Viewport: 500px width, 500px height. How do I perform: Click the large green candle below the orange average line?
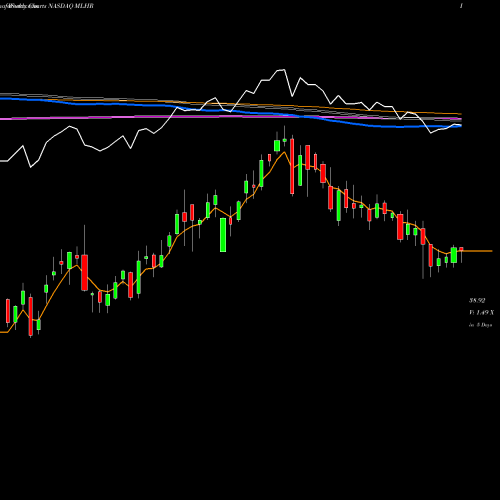pyautogui.click(x=223, y=235)
